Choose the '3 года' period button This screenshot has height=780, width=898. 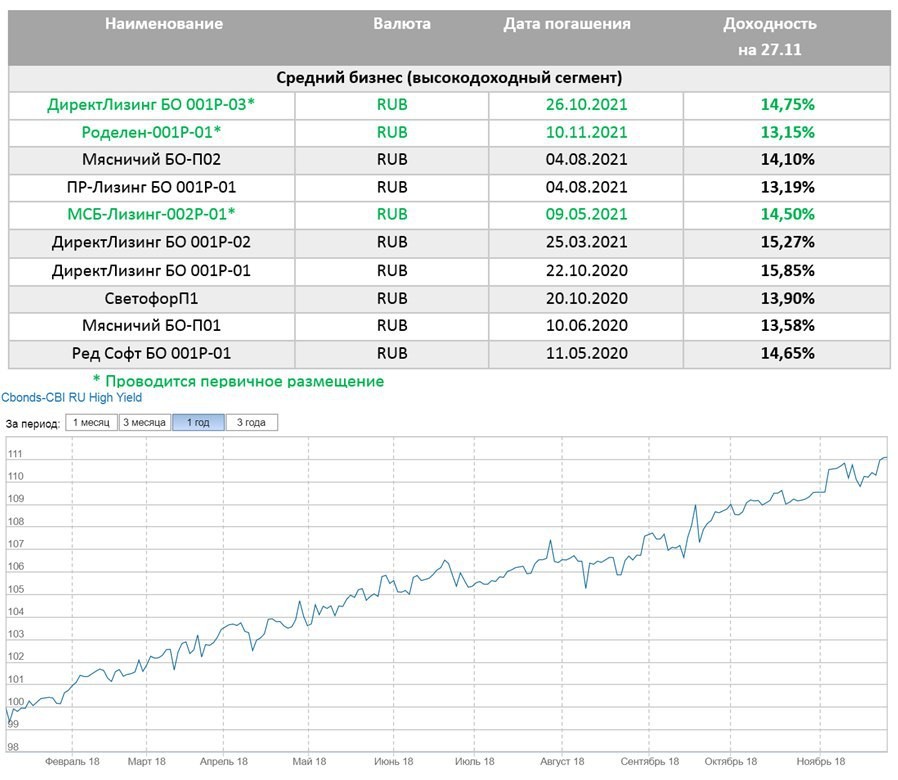pyautogui.click(x=251, y=423)
